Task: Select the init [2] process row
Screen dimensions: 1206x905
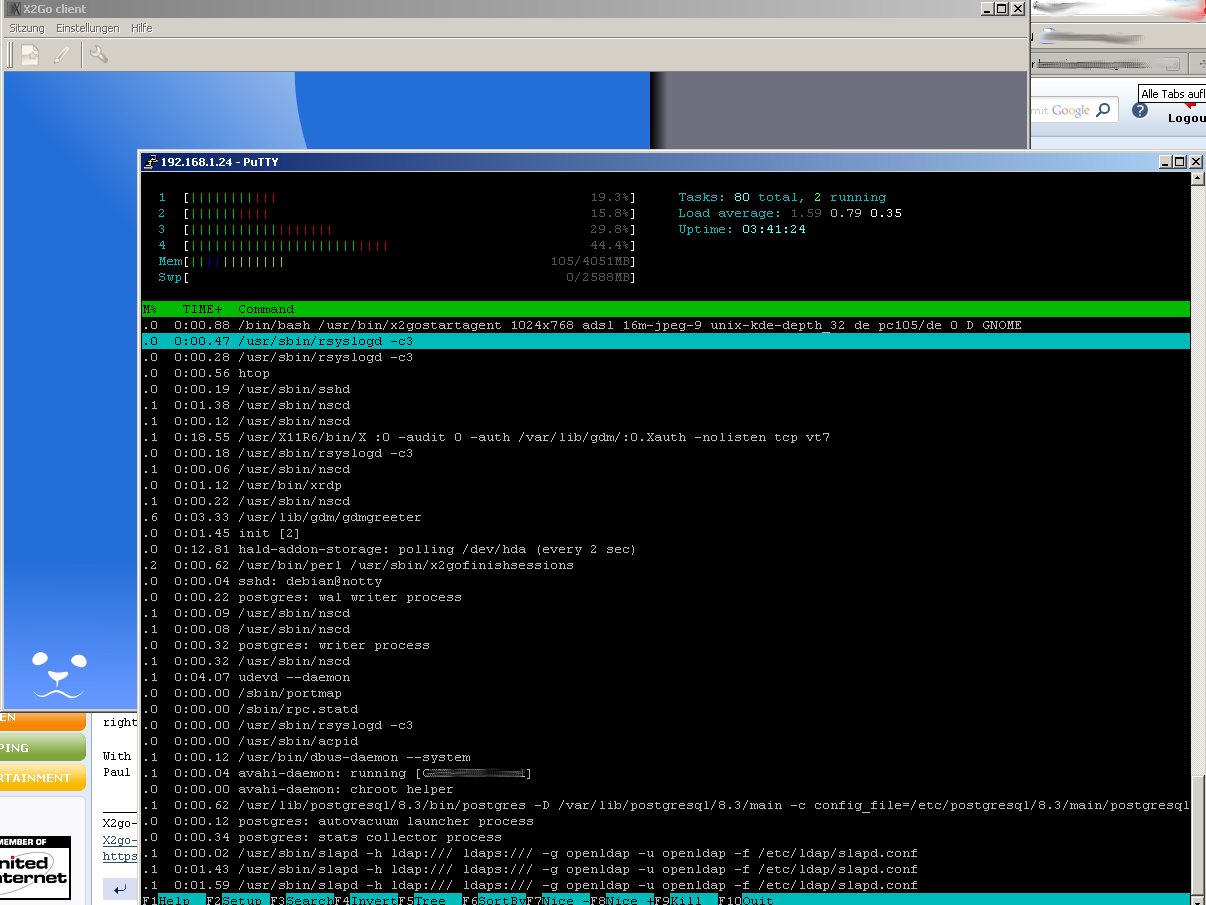Action: pyautogui.click(x=666, y=533)
